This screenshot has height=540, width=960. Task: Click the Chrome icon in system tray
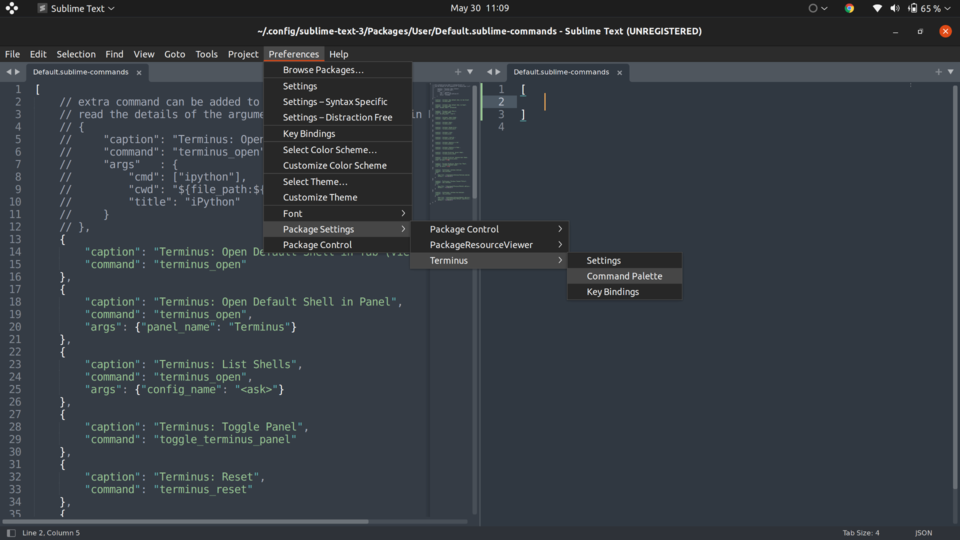[849, 8]
